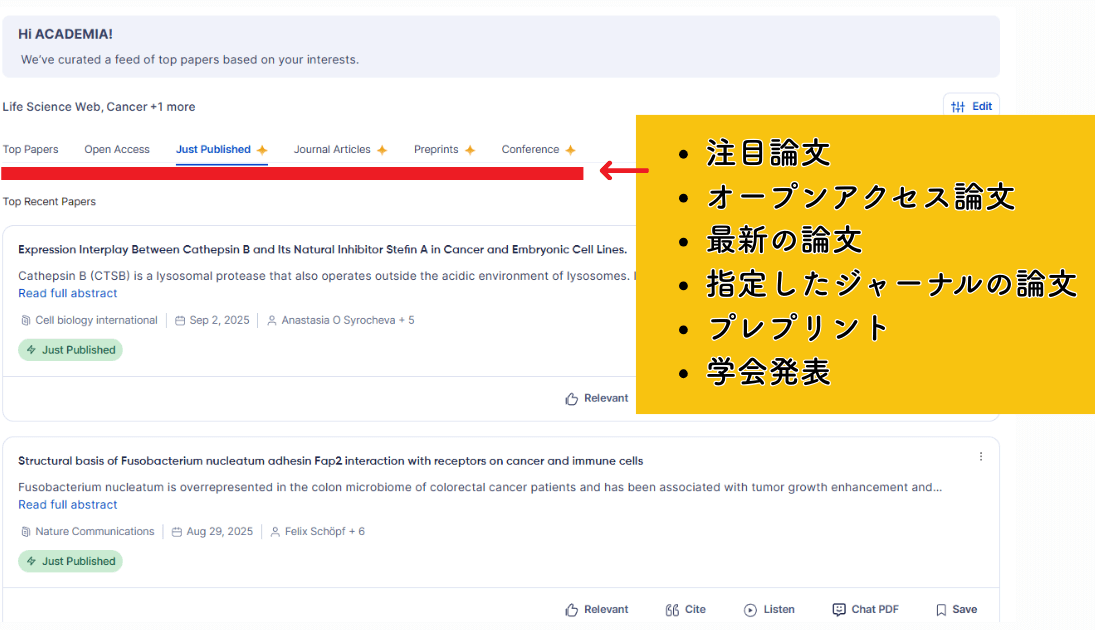Open the Conference tab
Viewport: 1095px width, 630px height.
(530, 149)
